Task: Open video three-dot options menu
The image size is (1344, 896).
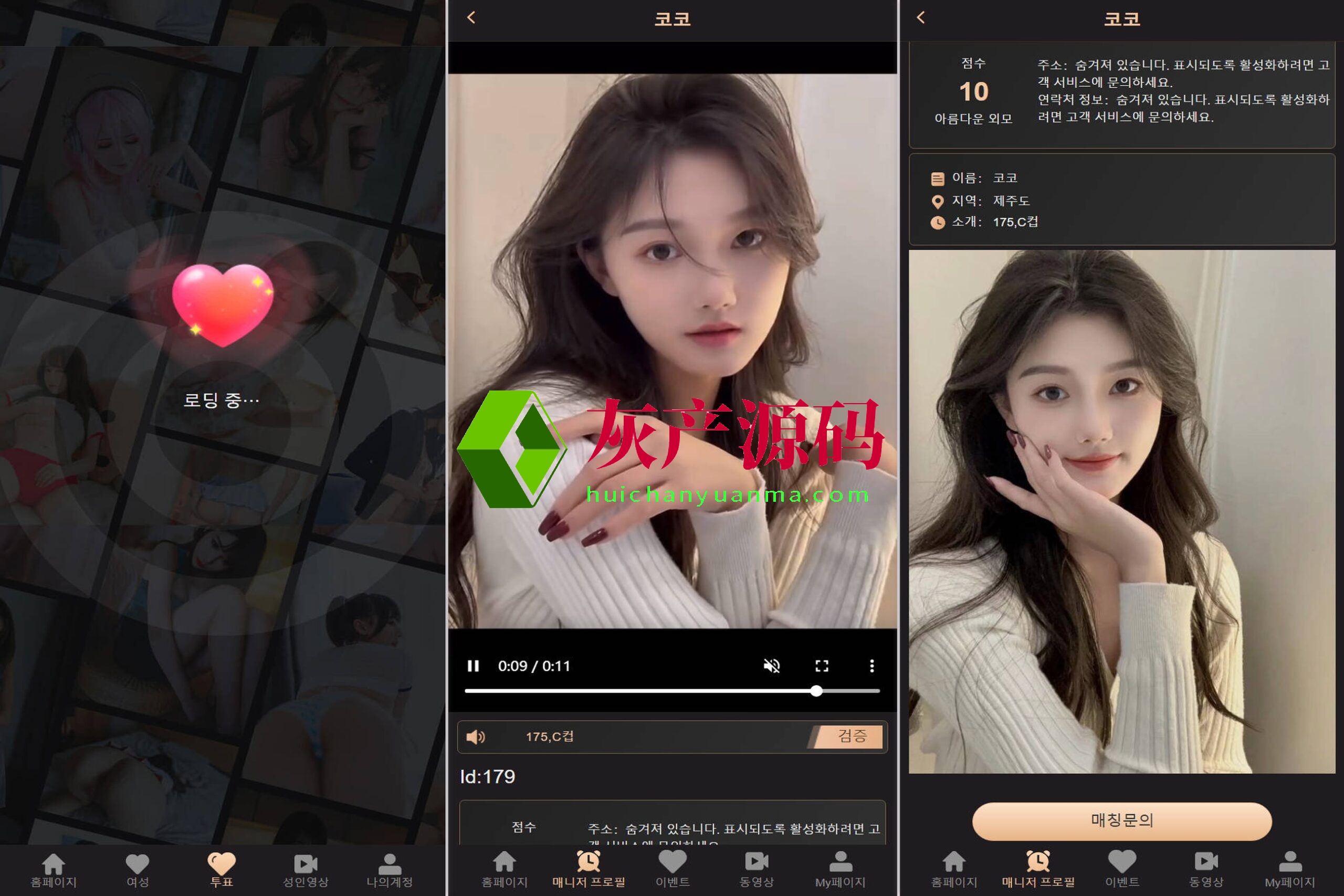Action: click(871, 666)
